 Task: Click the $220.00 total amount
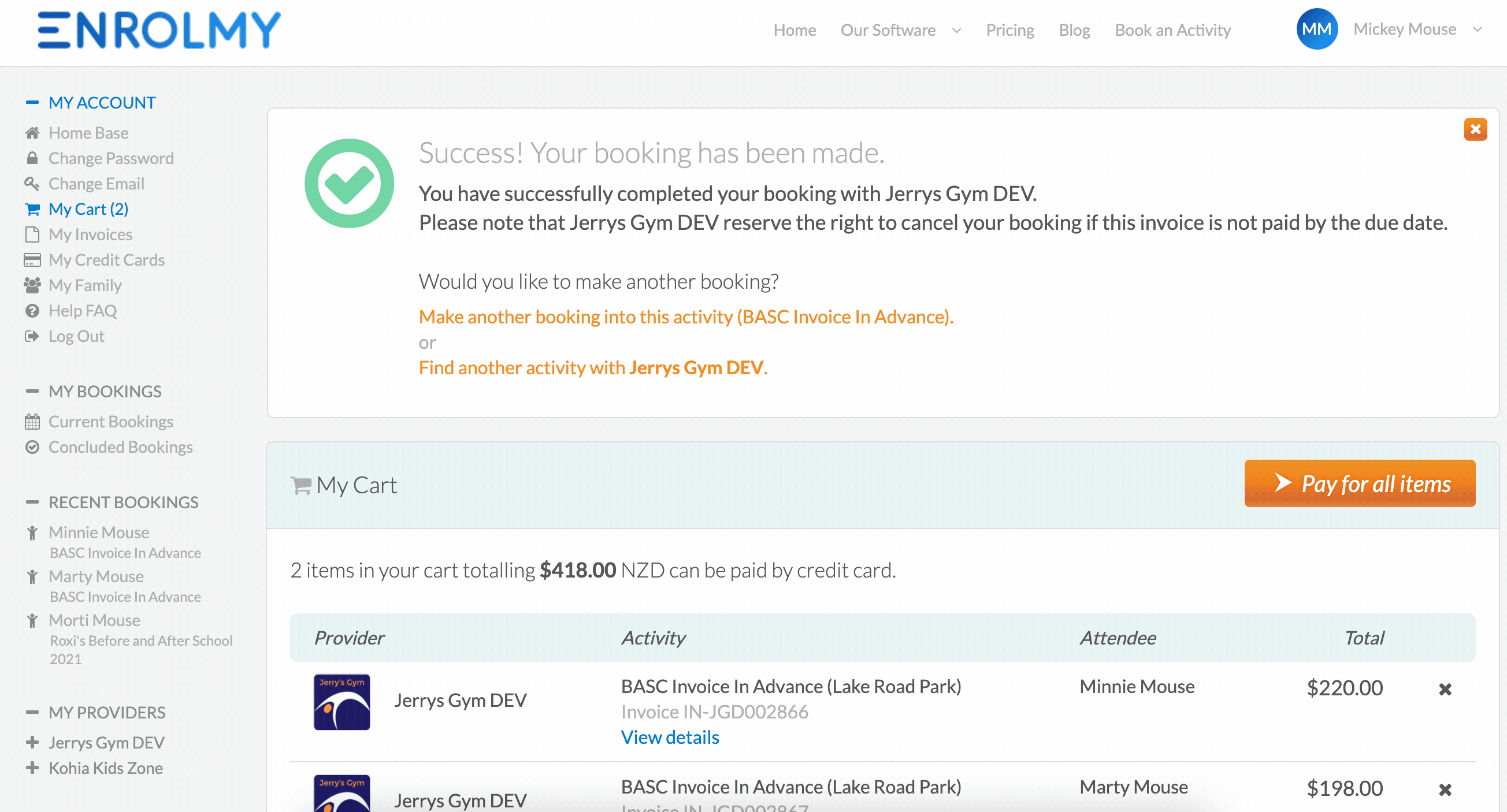[x=1345, y=687]
